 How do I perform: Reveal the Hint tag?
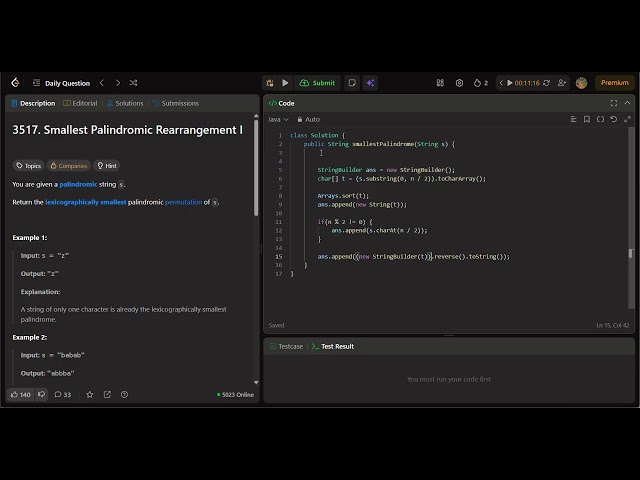pos(107,166)
